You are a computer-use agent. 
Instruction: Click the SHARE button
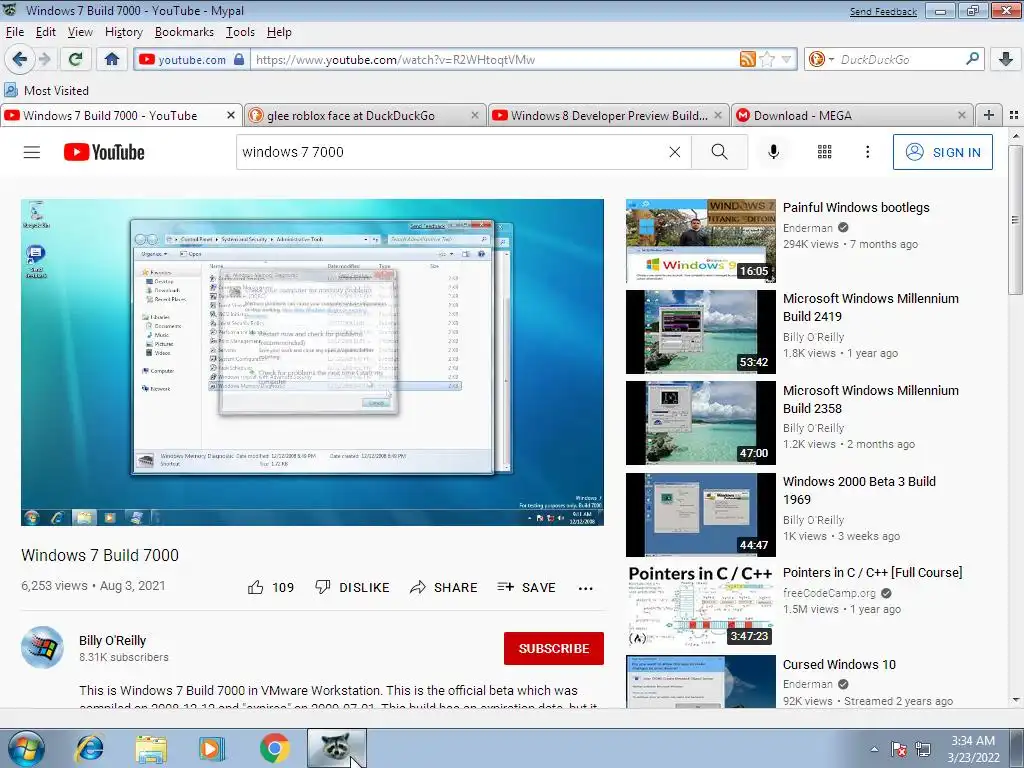[x=443, y=587]
